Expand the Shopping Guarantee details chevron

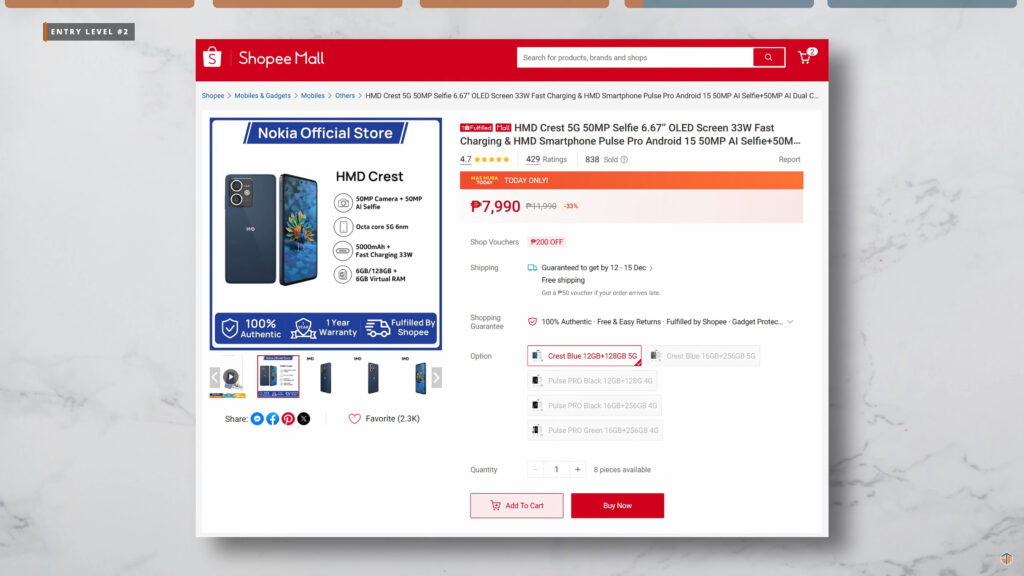(x=790, y=322)
